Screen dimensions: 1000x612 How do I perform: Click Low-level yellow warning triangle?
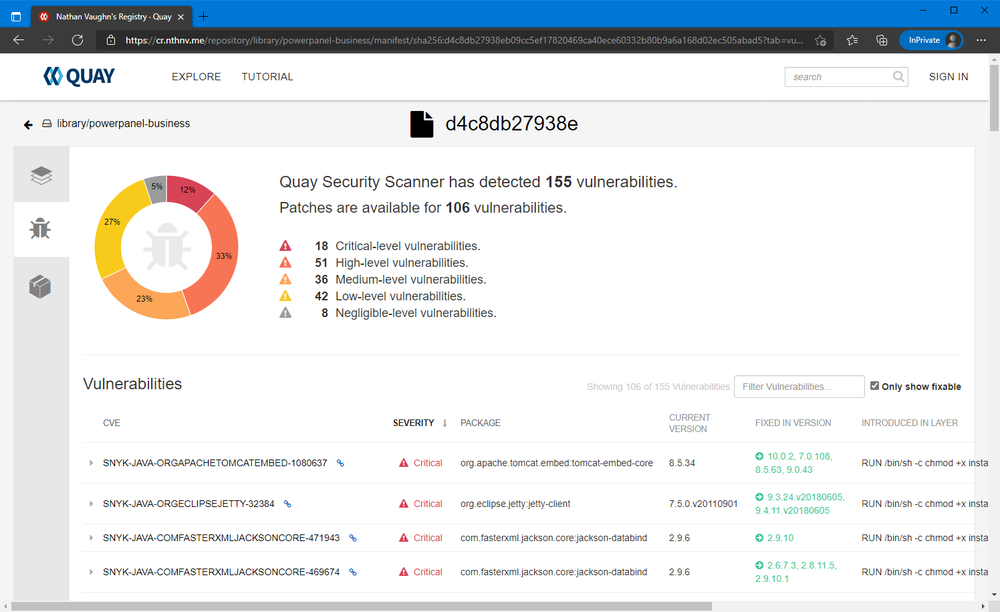(285, 296)
